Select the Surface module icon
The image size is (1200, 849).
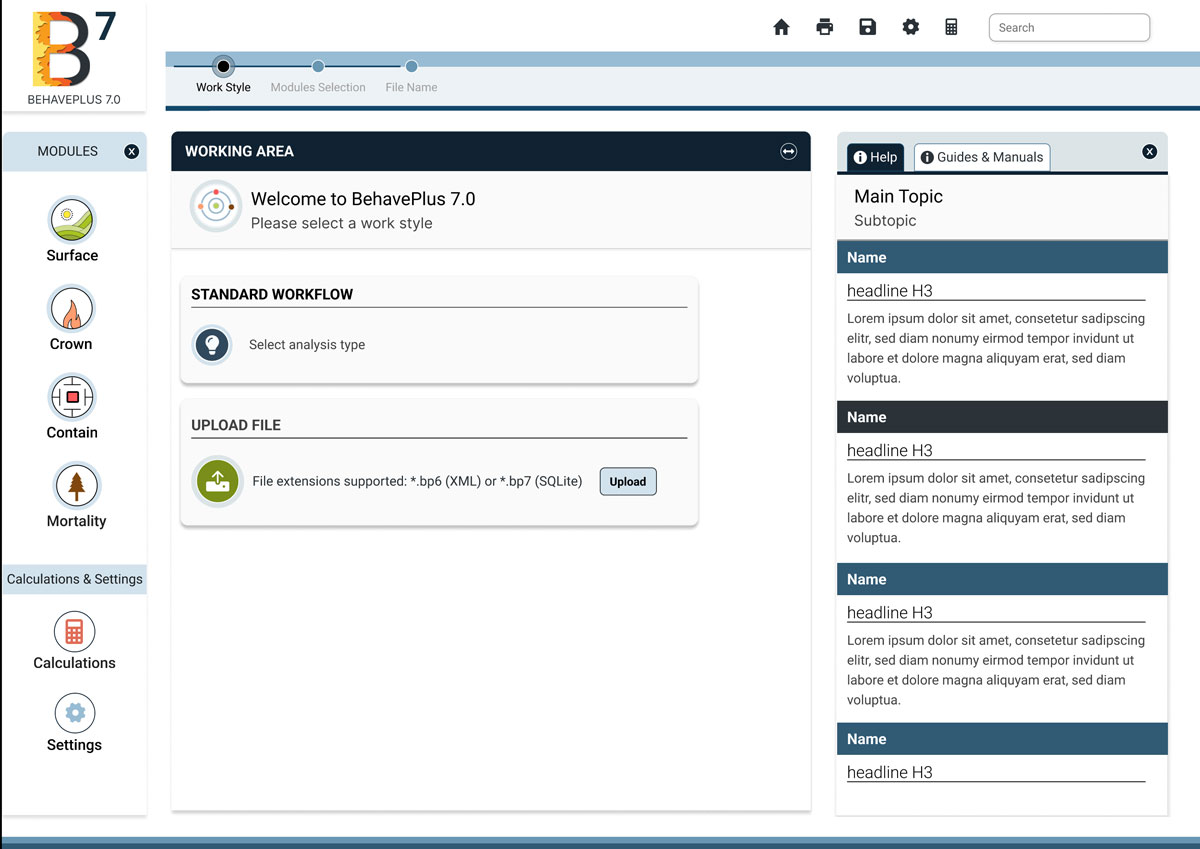71,219
